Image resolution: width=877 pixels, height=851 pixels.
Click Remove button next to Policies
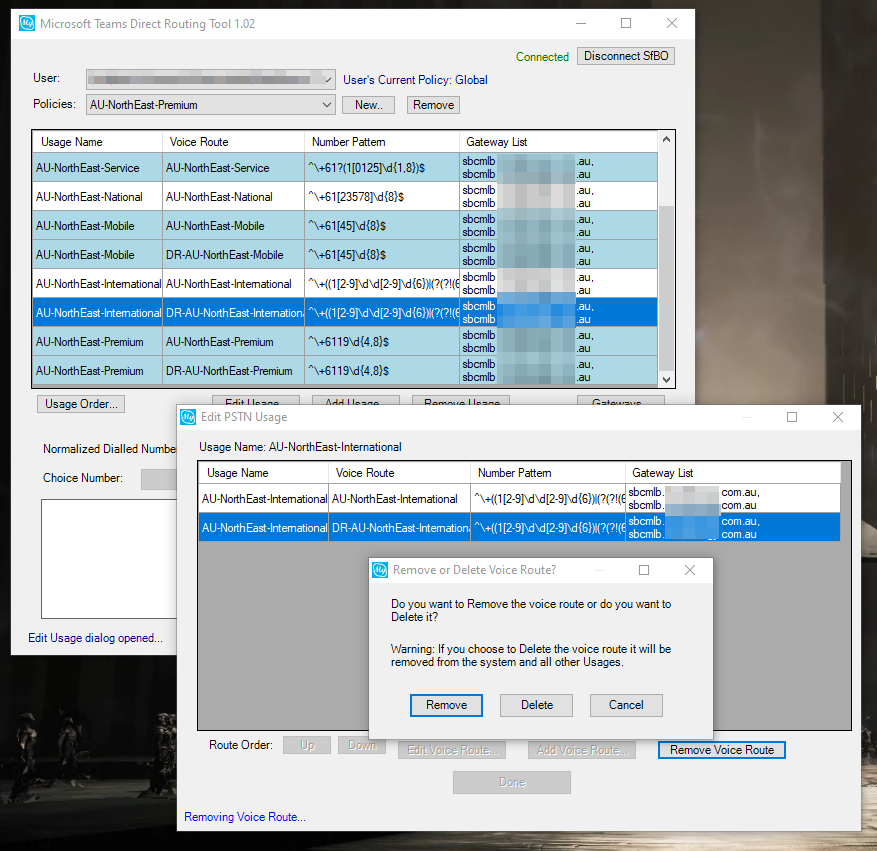[x=433, y=105]
